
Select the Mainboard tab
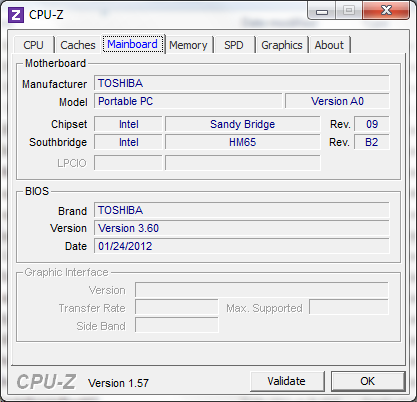coord(133,44)
